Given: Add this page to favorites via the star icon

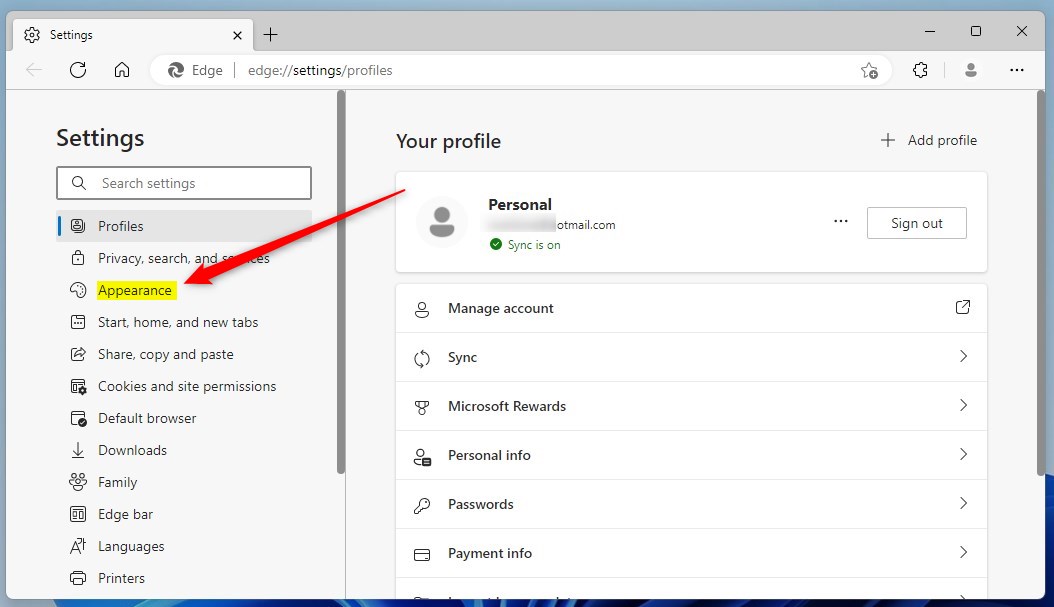Looking at the screenshot, I should [x=870, y=70].
